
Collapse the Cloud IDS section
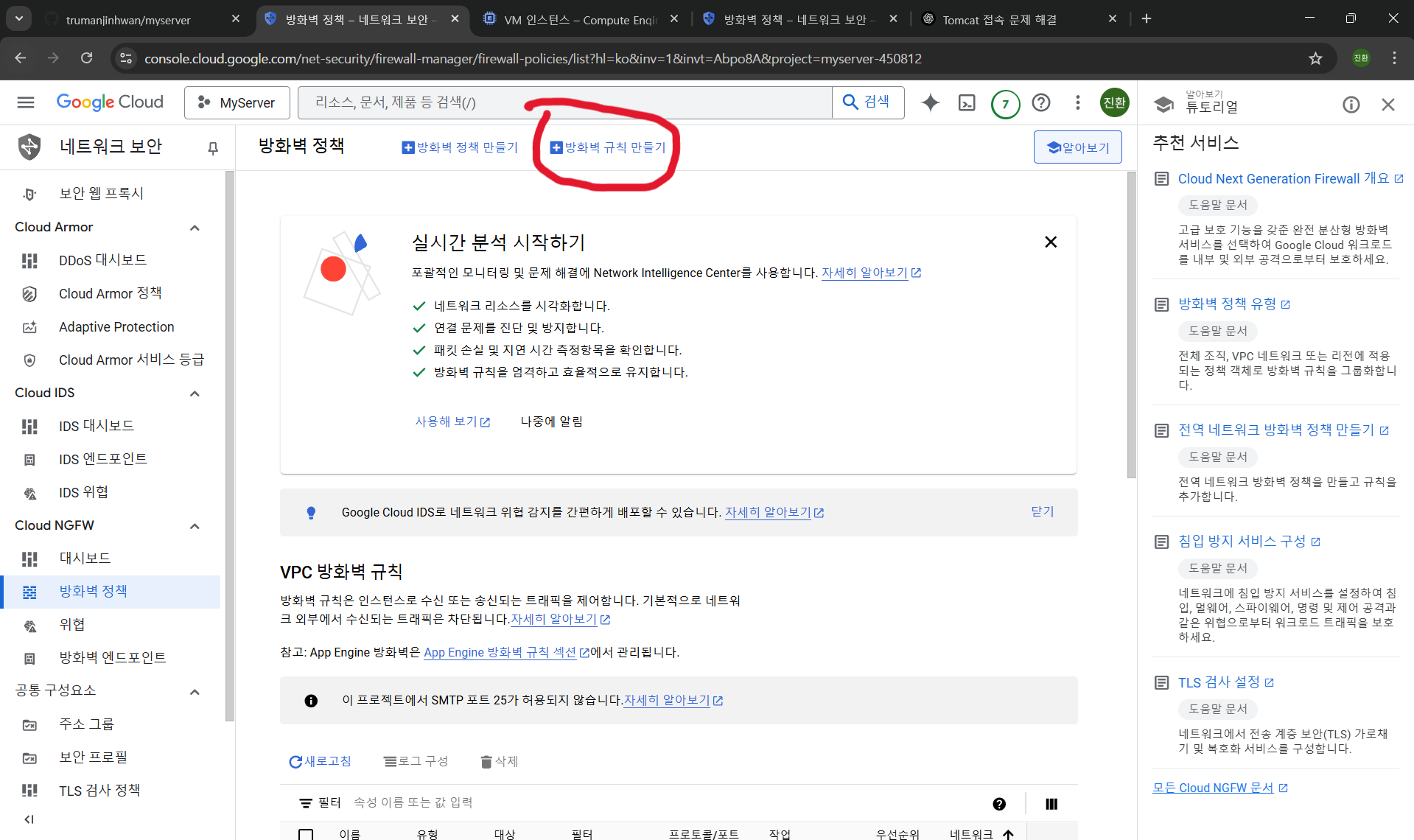[195, 393]
